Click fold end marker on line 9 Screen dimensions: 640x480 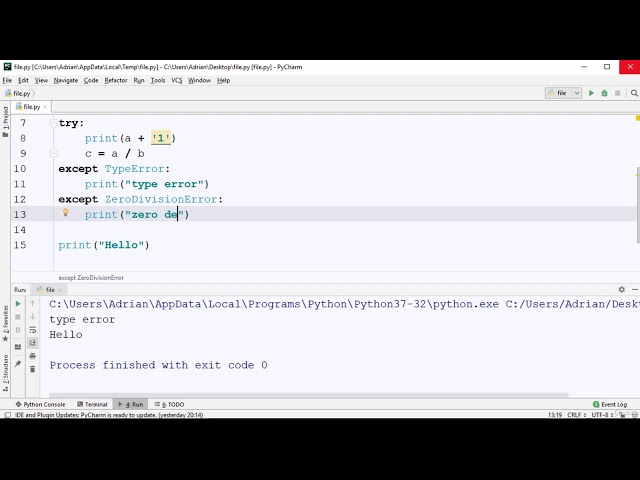click(x=53, y=153)
